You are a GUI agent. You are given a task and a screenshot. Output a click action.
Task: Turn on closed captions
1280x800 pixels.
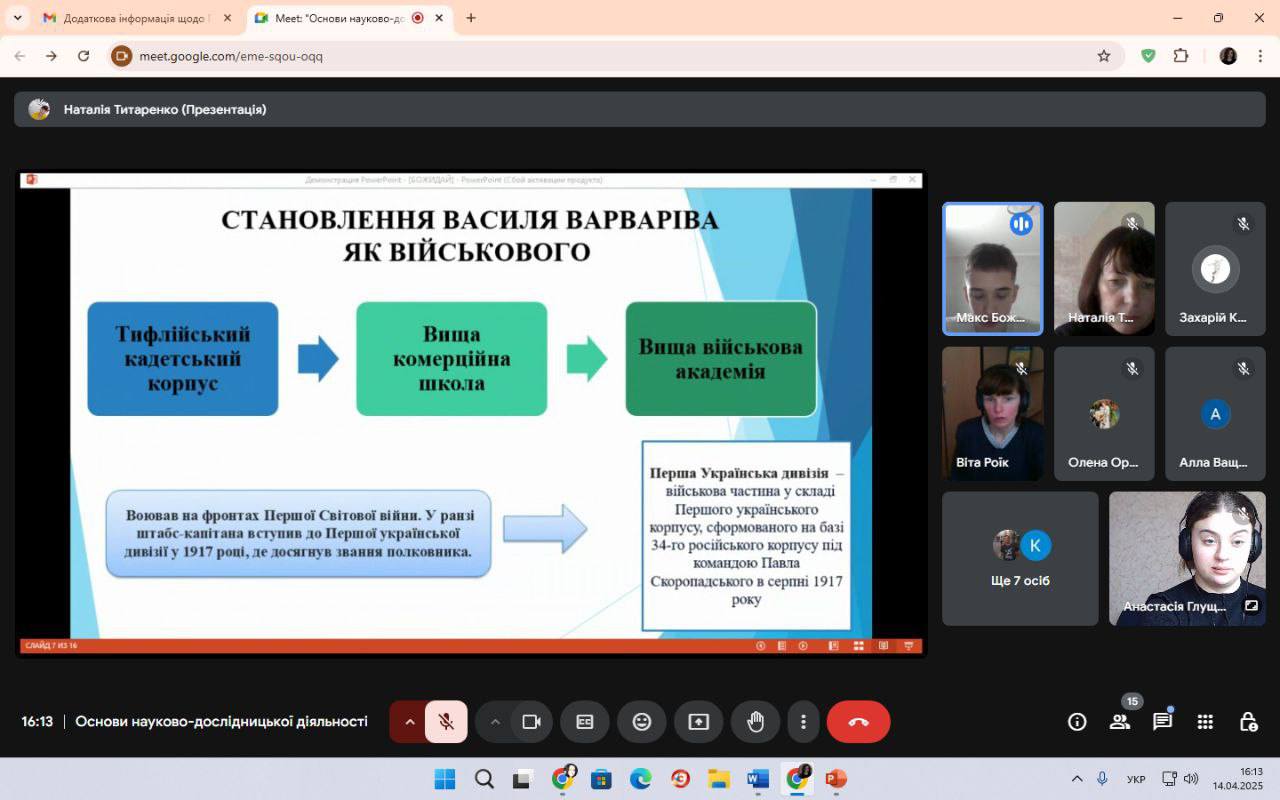tap(585, 722)
